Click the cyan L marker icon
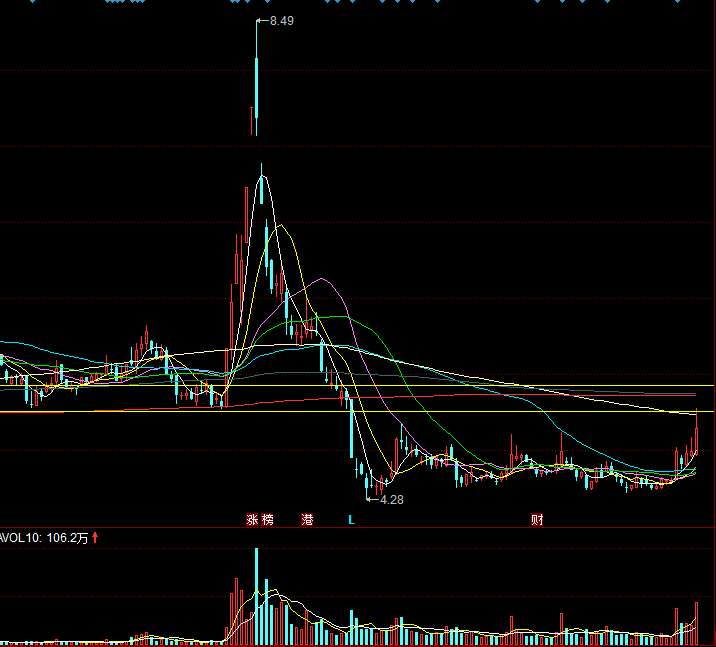Screen dimensions: 716x647 coord(351,520)
